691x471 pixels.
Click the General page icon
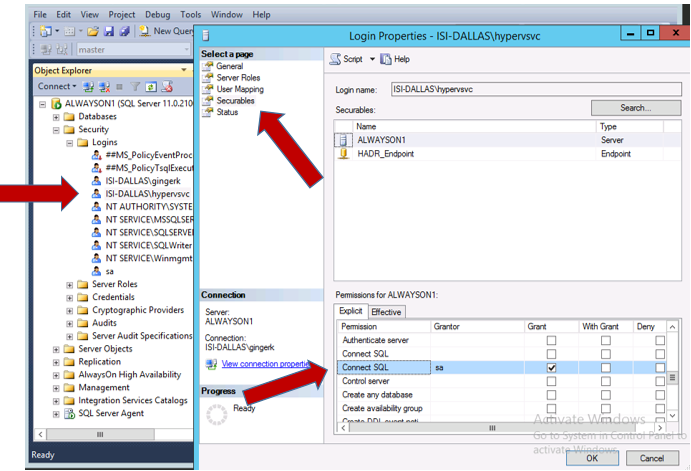pos(208,66)
